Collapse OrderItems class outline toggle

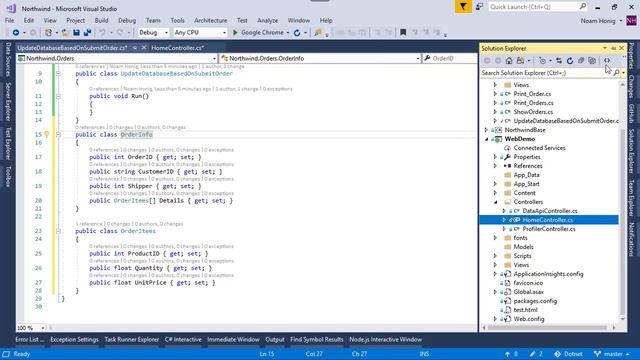click(58, 231)
